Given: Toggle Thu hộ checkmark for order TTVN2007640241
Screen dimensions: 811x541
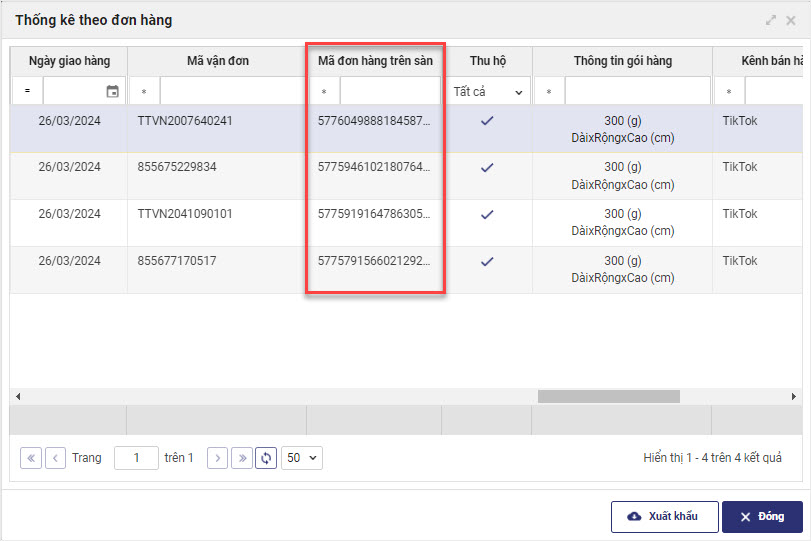Looking at the screenshot, I should [x=487, y=120].
